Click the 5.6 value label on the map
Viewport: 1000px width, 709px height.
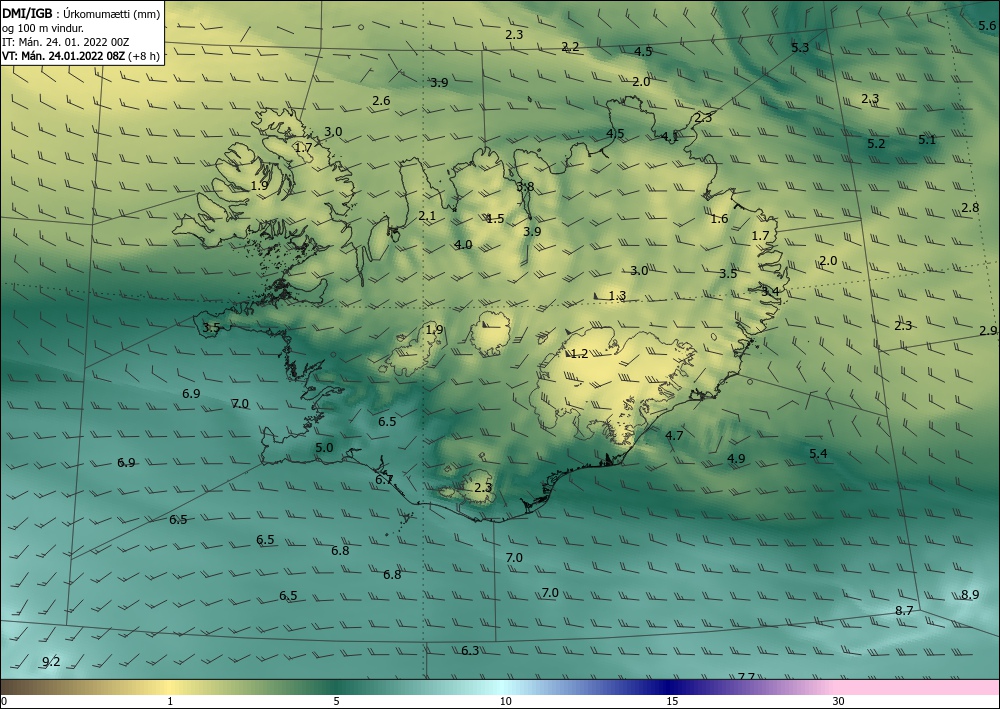point(987,26)
